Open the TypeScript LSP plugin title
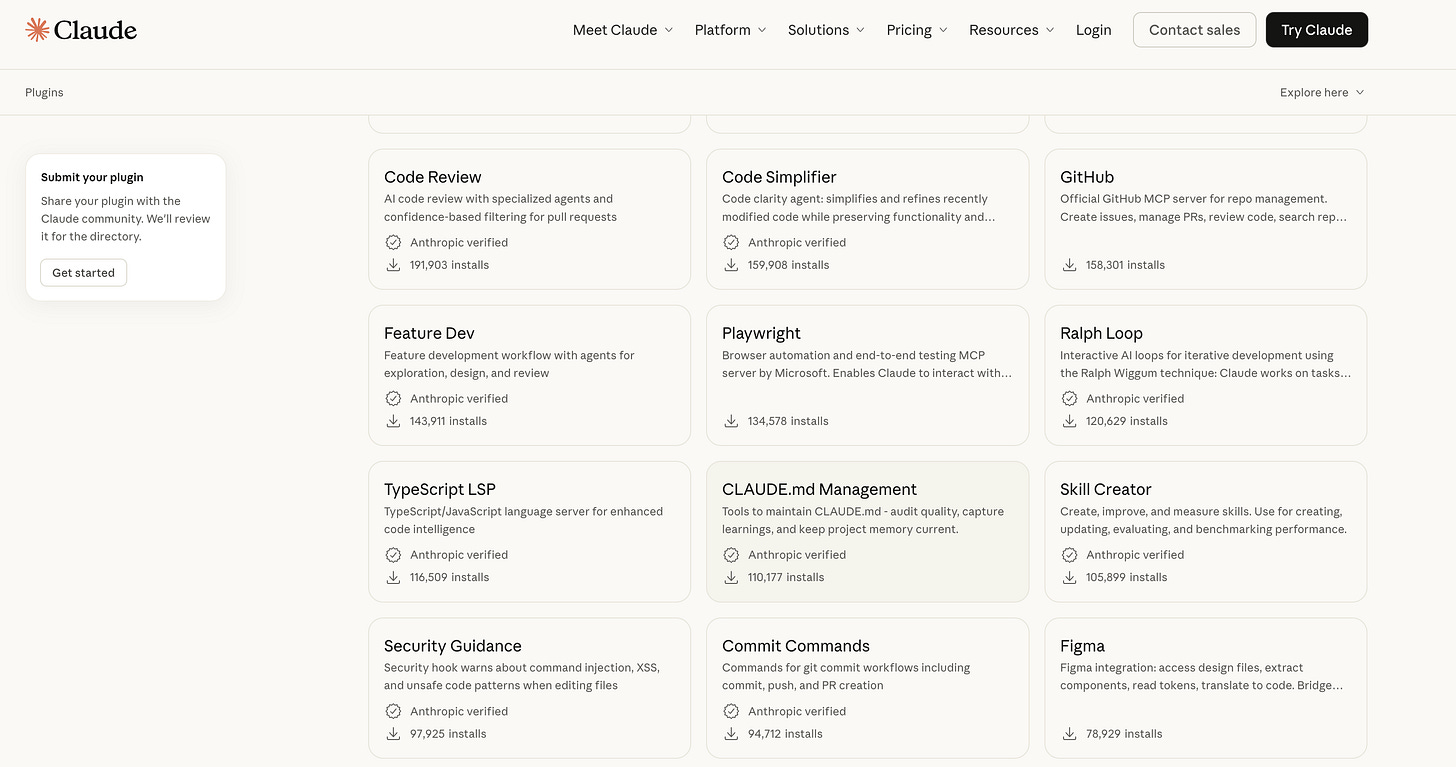The width and height of the screenshot is (1456, 767). pos(440,489)
